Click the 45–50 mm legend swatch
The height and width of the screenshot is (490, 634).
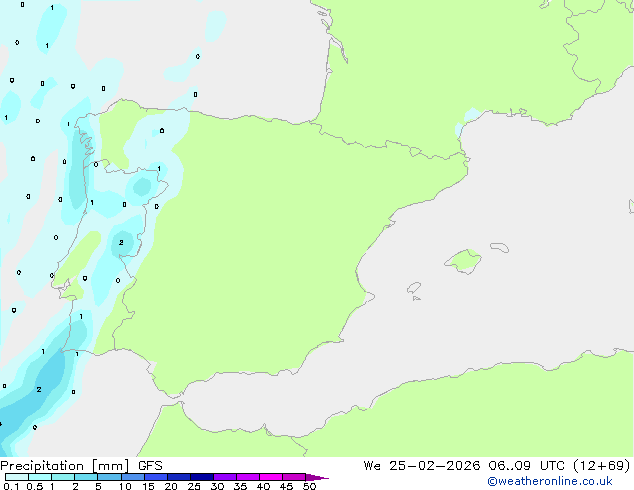pos(294,477)
